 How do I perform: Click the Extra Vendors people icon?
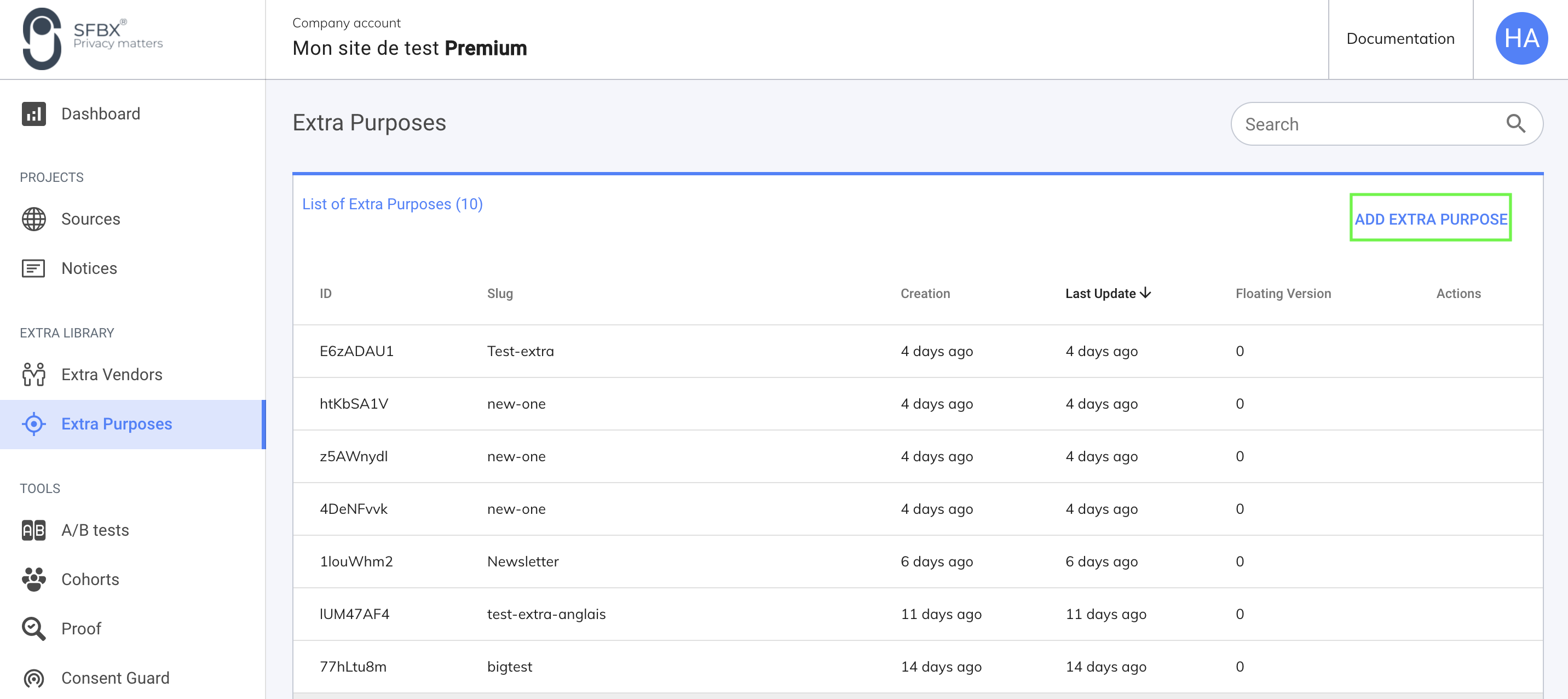point(33,375)
